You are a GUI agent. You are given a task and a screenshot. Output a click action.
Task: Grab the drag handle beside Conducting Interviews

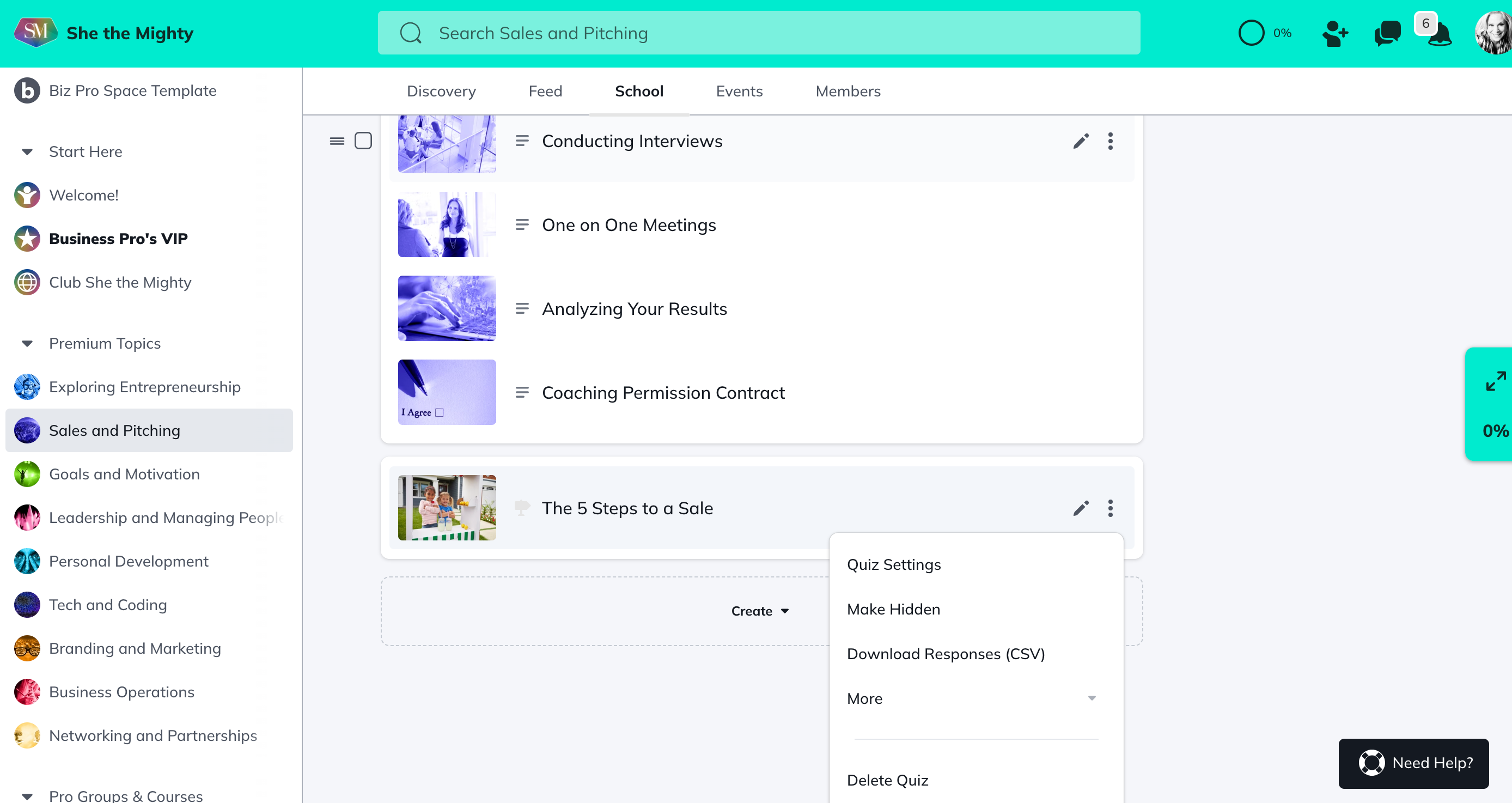337,142
